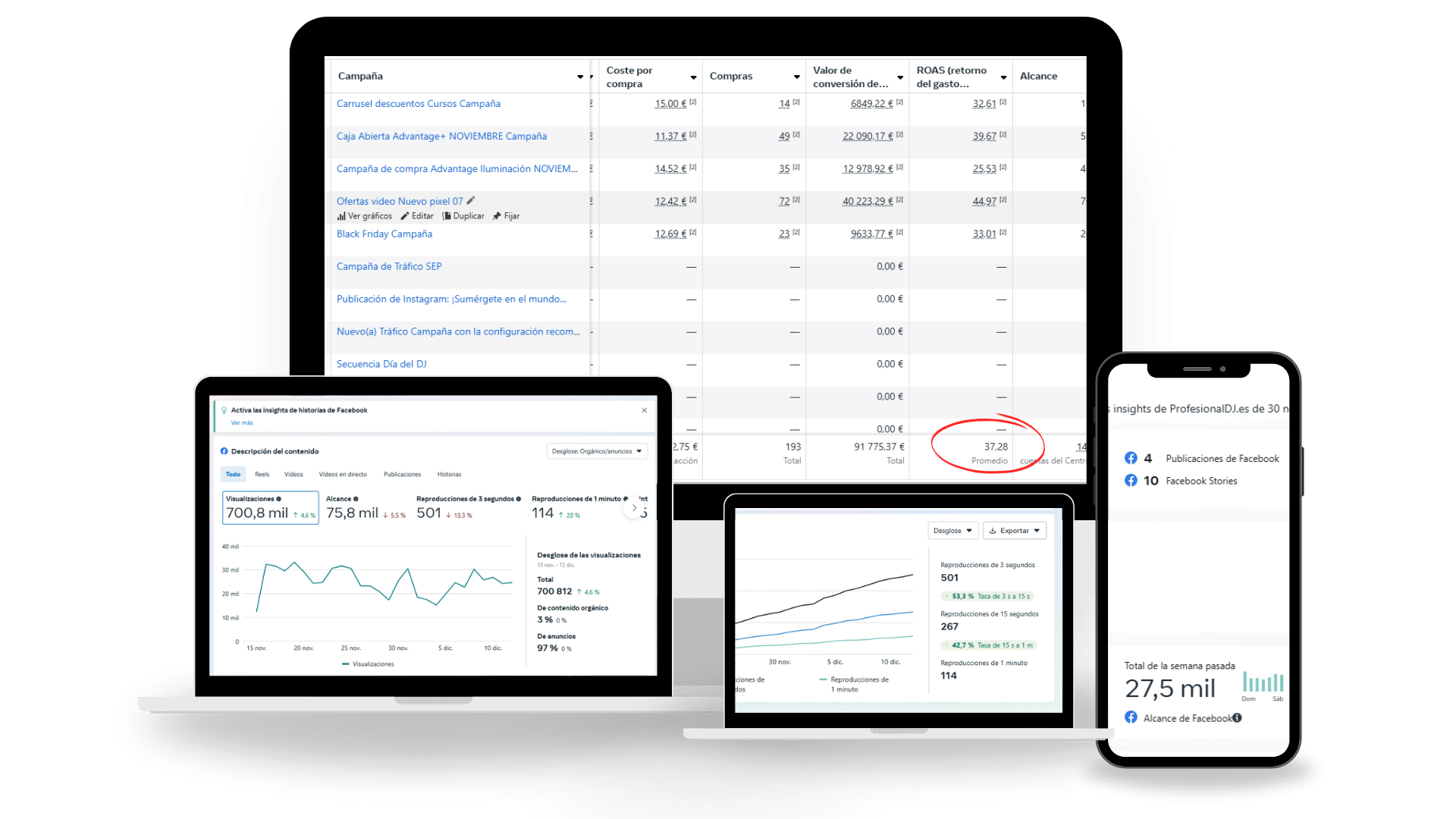This screenshot has height=819, width=1456.
Task: Click the 27,5 mil weekly total on phone
Action: click(1170, 689)
